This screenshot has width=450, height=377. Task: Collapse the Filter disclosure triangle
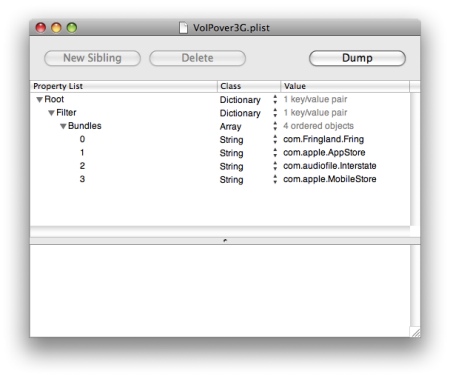point(51,113)
